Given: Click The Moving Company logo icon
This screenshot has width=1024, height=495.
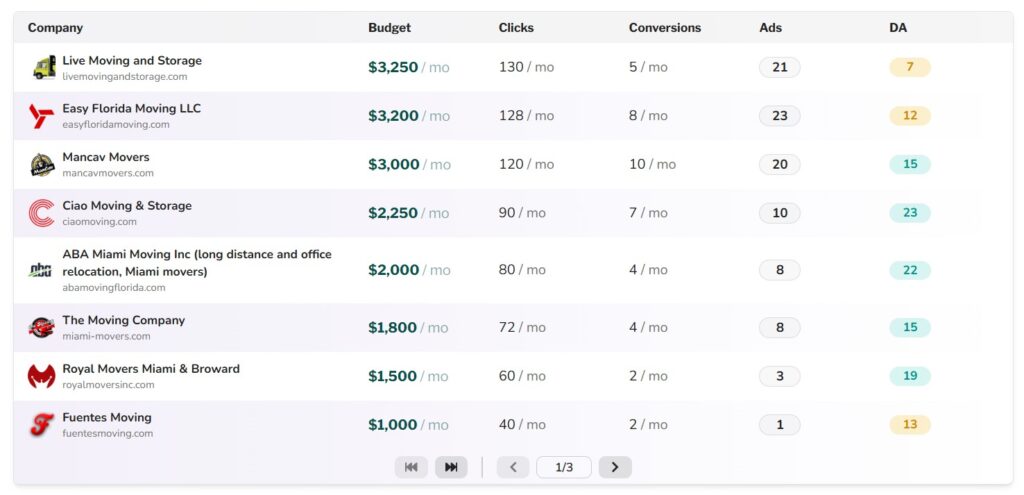Looking at the screenshot, I should point(42,328).
